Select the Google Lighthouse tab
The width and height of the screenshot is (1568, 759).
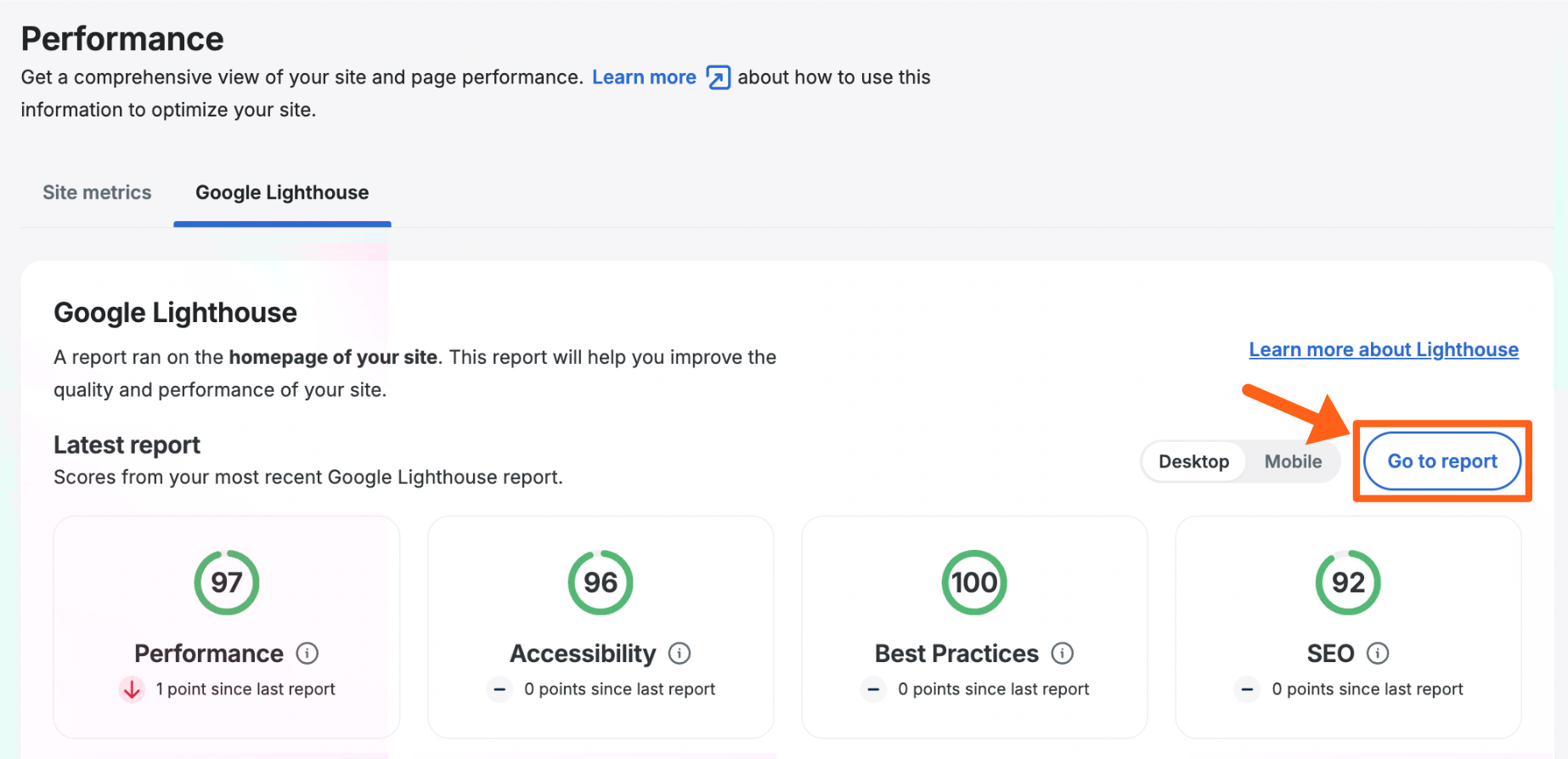click(x=282, y=193)
